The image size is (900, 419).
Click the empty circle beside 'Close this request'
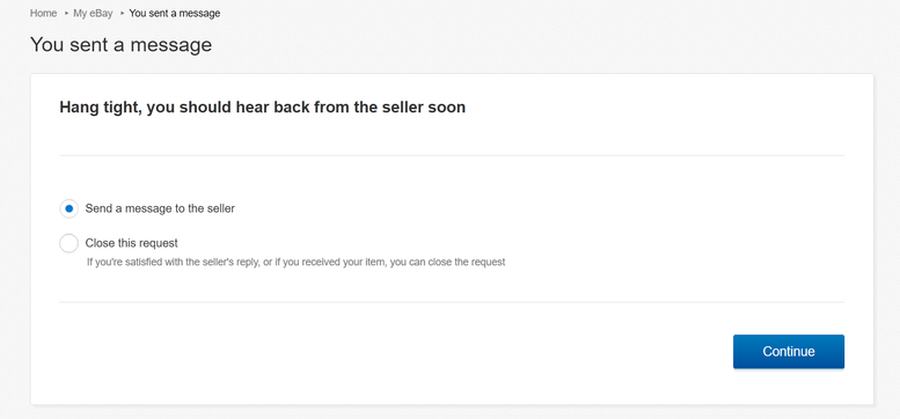point(69,243)
